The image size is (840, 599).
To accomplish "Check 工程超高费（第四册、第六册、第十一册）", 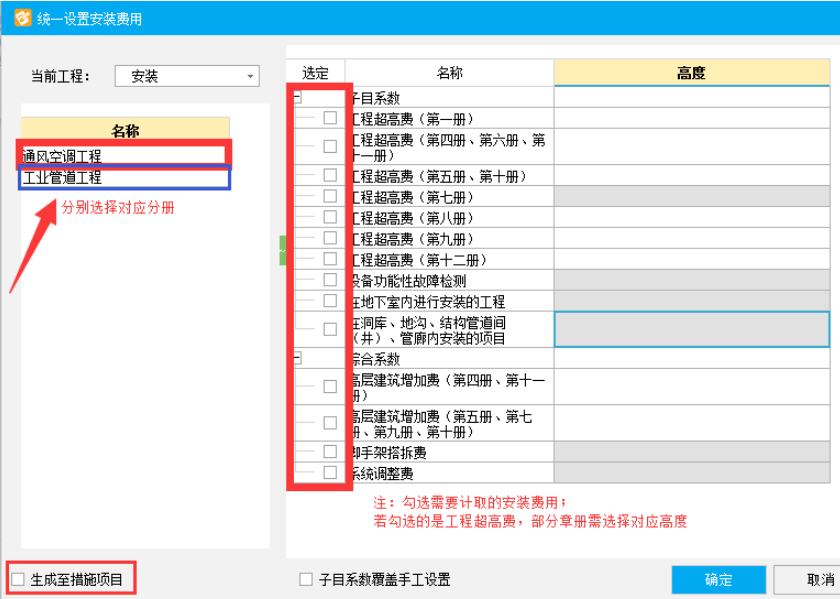I will [x=330, y=146].
